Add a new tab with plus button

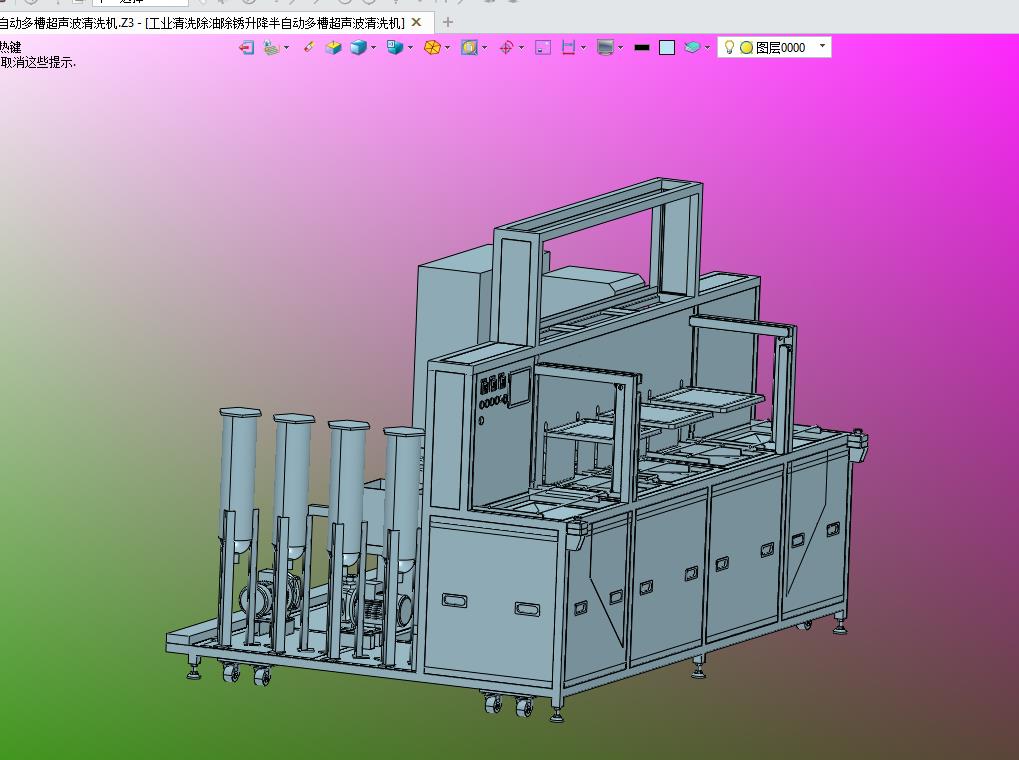[448, 23]
